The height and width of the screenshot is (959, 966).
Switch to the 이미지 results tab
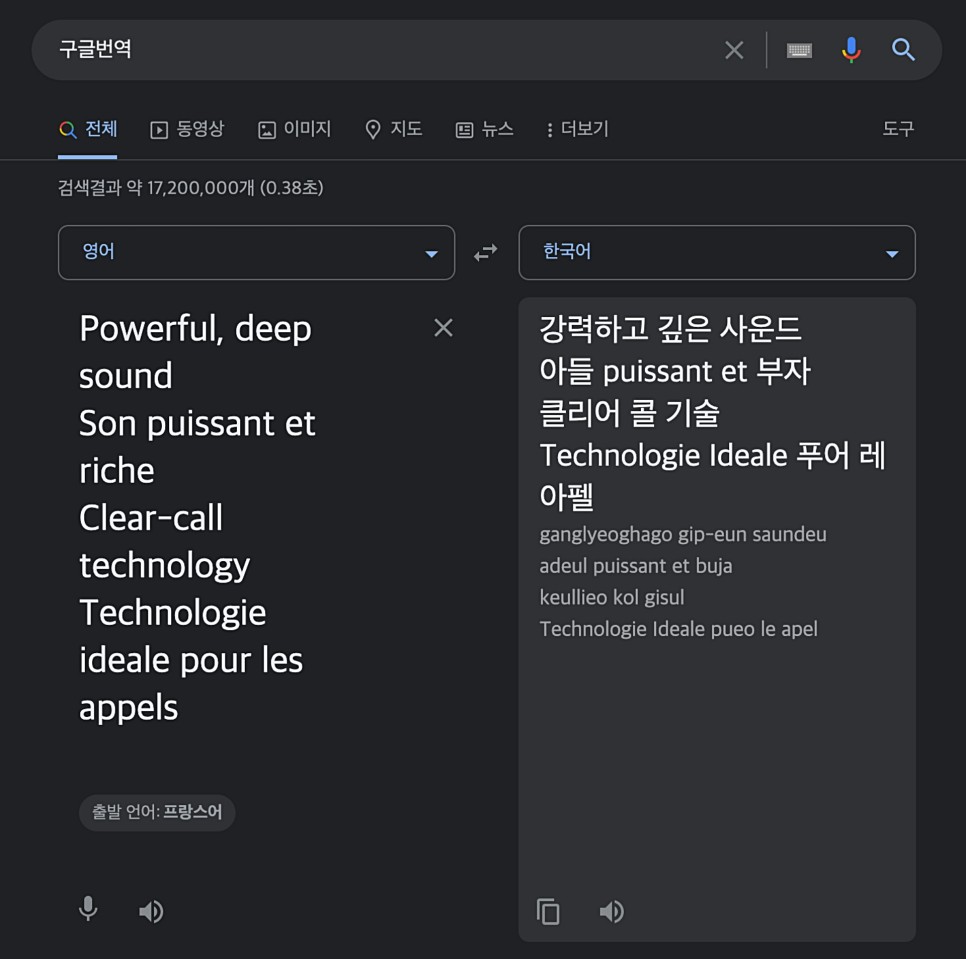pyautogui.click(x=294, y=129)
